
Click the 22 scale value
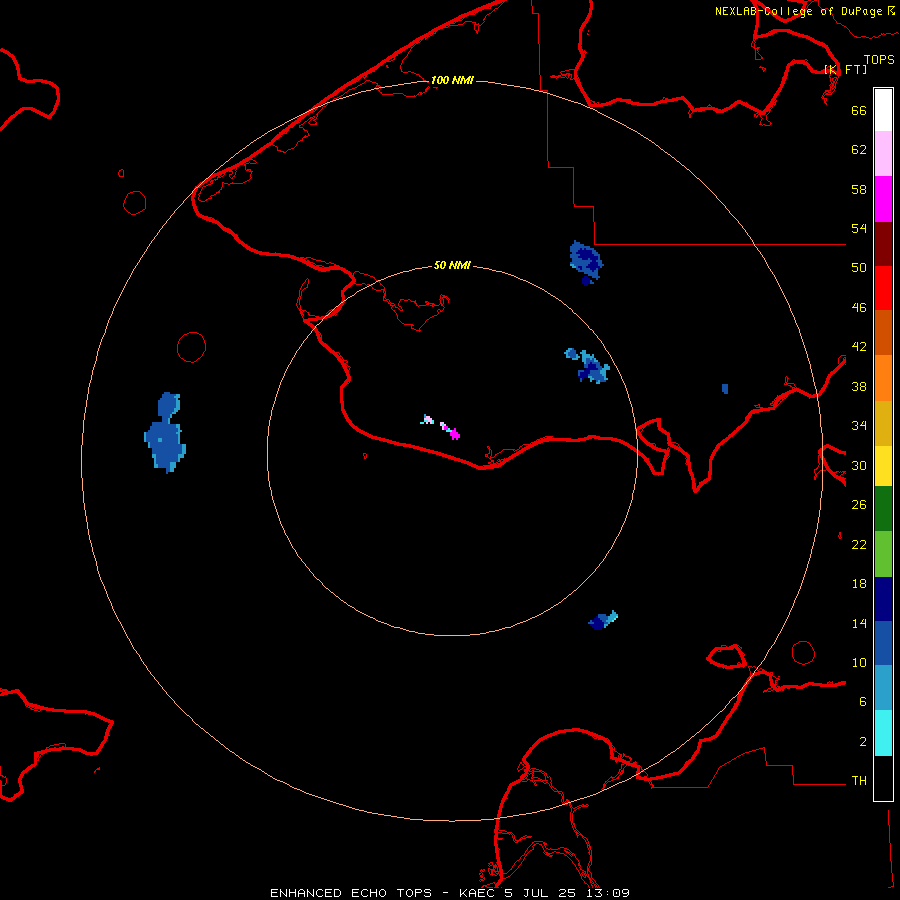click(859, 545)
